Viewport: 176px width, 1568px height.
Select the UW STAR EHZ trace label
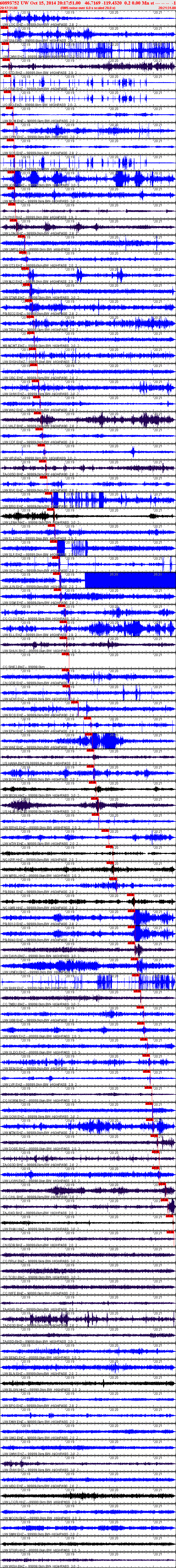(x=40, y=298)
